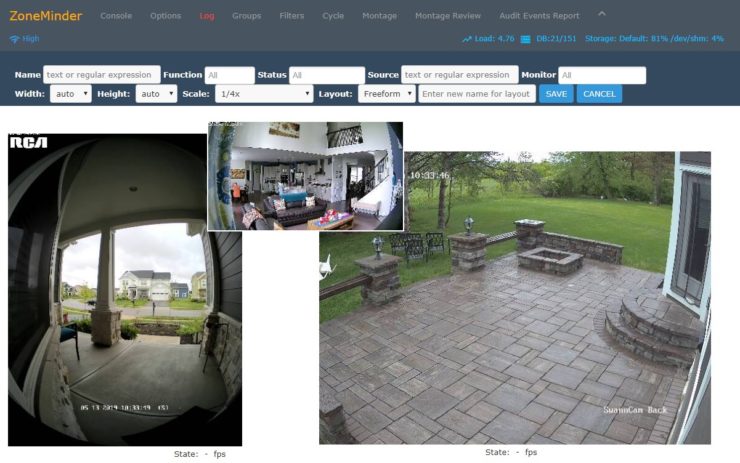Image resolution: width=740 pixels, height=463 pixels.
Task: Open the Width auto dropdown
Action: 71,94
